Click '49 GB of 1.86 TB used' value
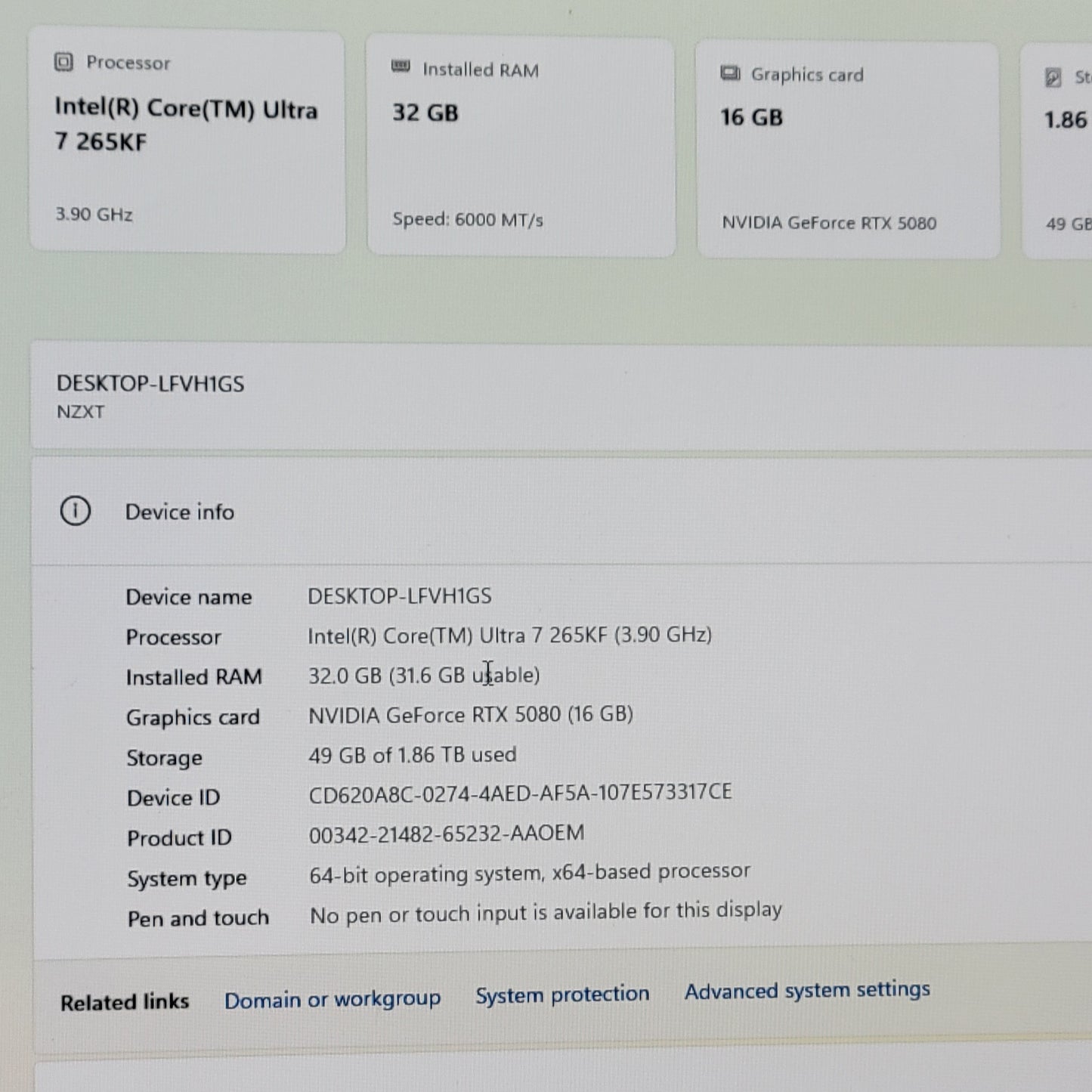The width and height of the screenshot is (1092, 1092). [413, 755]
